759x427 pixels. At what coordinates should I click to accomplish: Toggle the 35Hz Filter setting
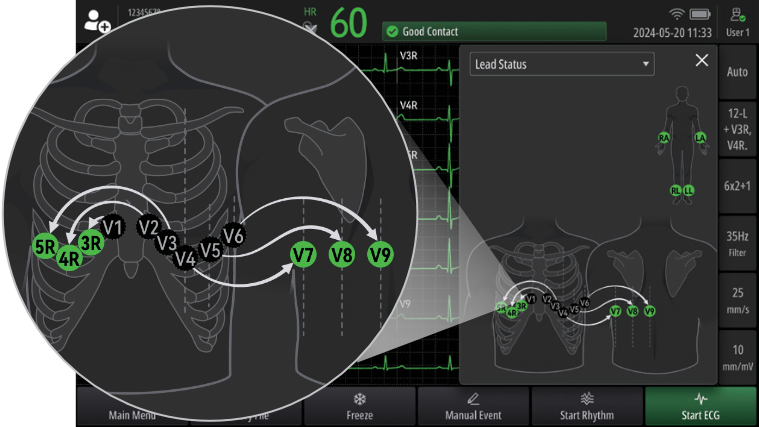point(737,243)
